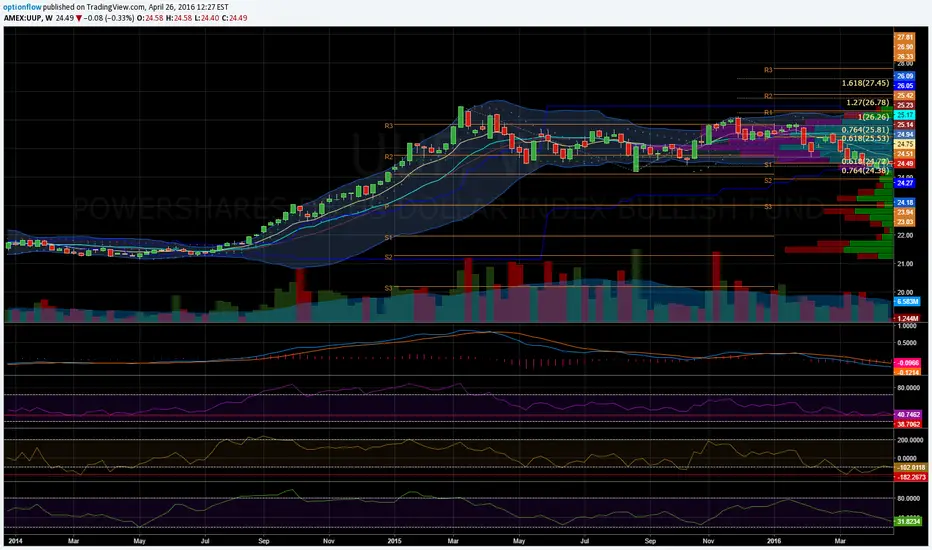Click the 1.27(26.78) Fibonacci level label
Viewport: 932px width, 550px height.
tap(867, 102)
